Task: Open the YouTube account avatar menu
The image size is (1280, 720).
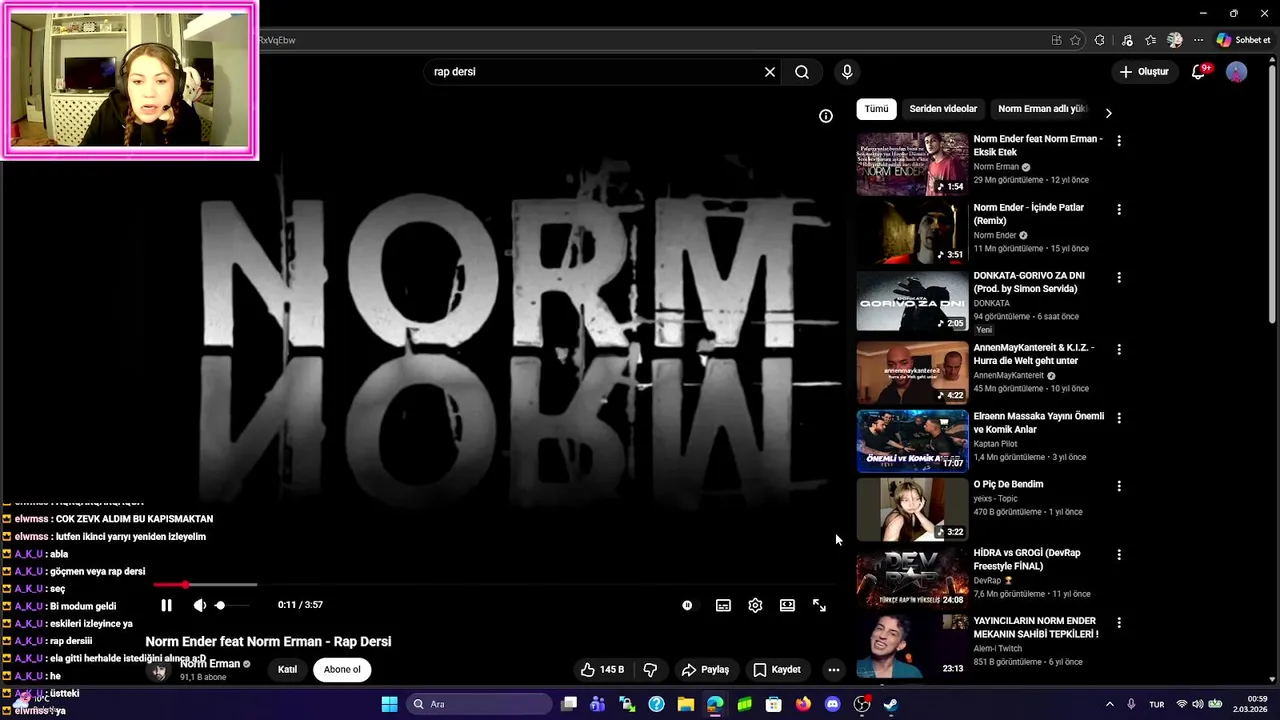Action: click(1237, 72)
